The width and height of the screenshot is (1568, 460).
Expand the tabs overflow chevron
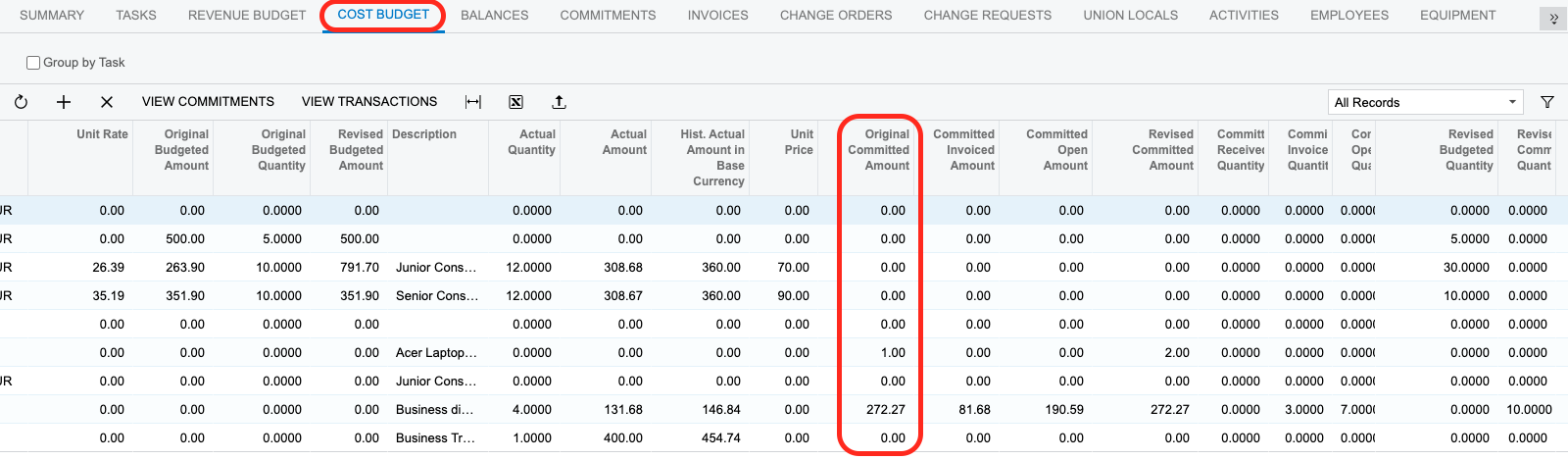point(1553,19)
